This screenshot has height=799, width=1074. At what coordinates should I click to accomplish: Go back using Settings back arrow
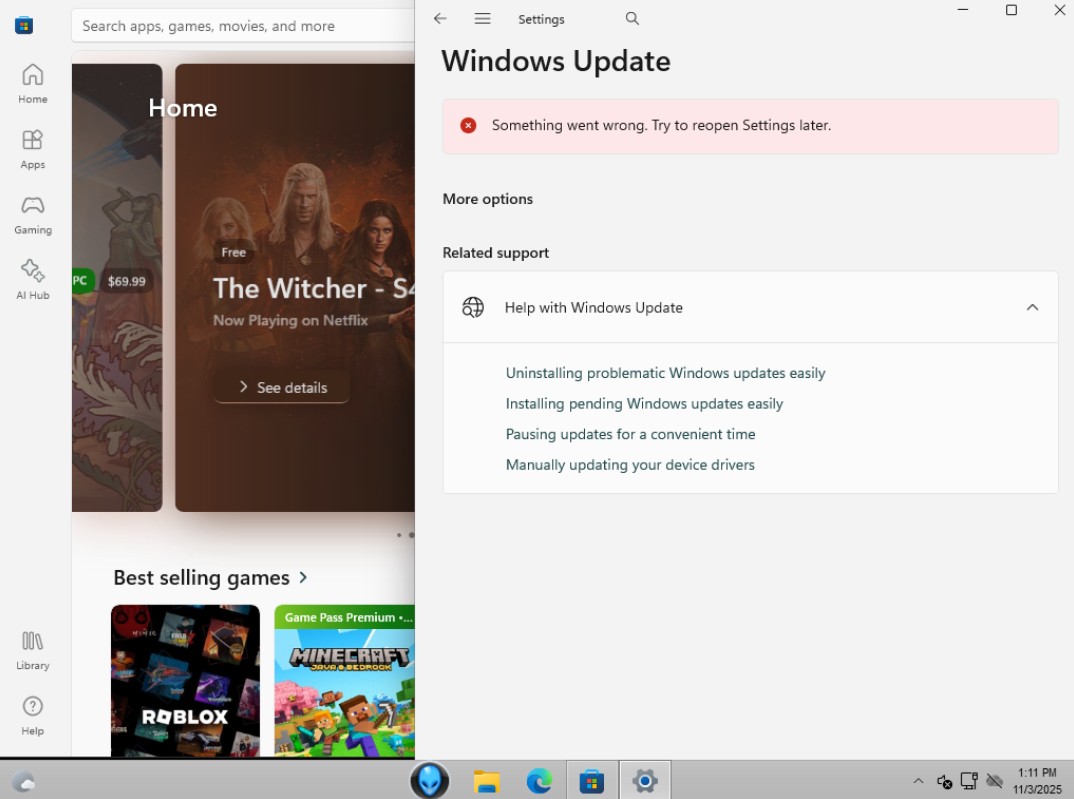(x=440, y=18)
